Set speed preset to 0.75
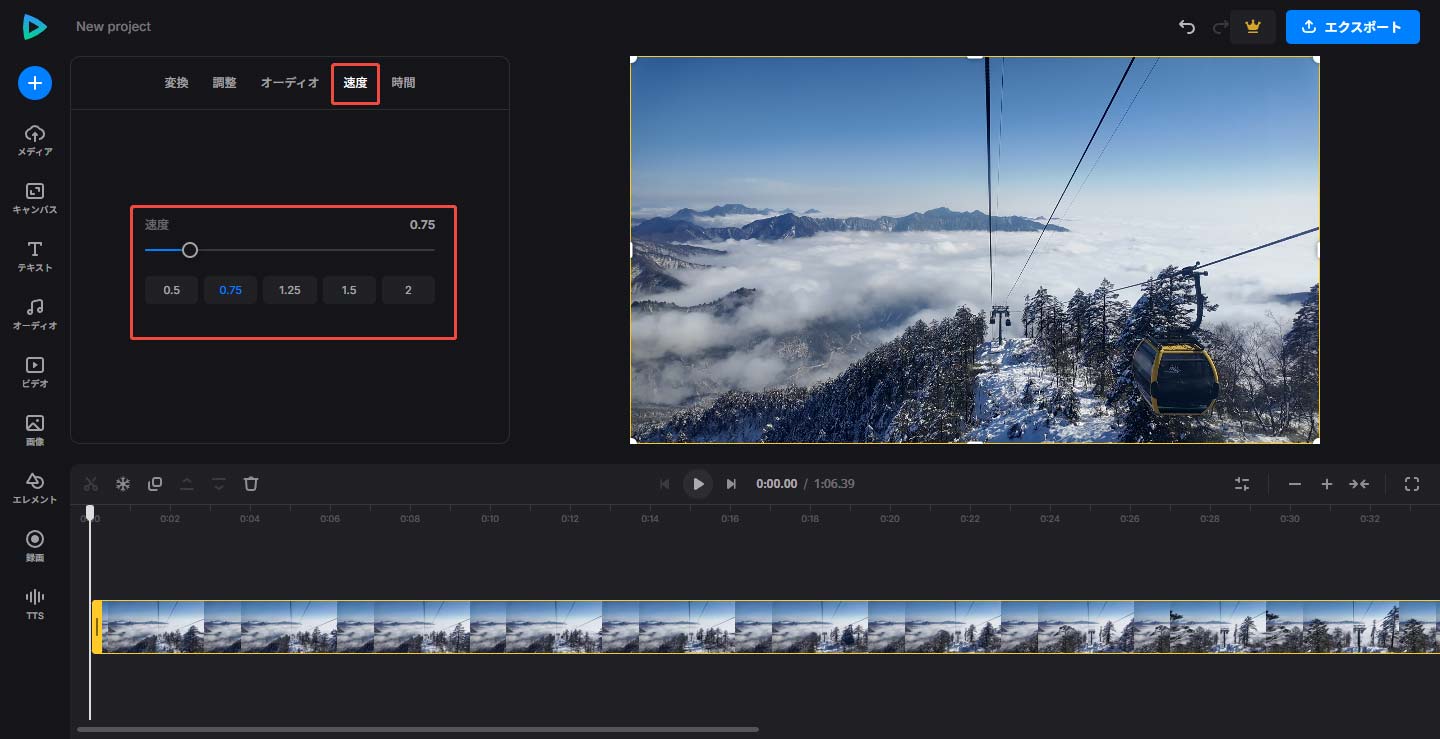 [231, 290]
